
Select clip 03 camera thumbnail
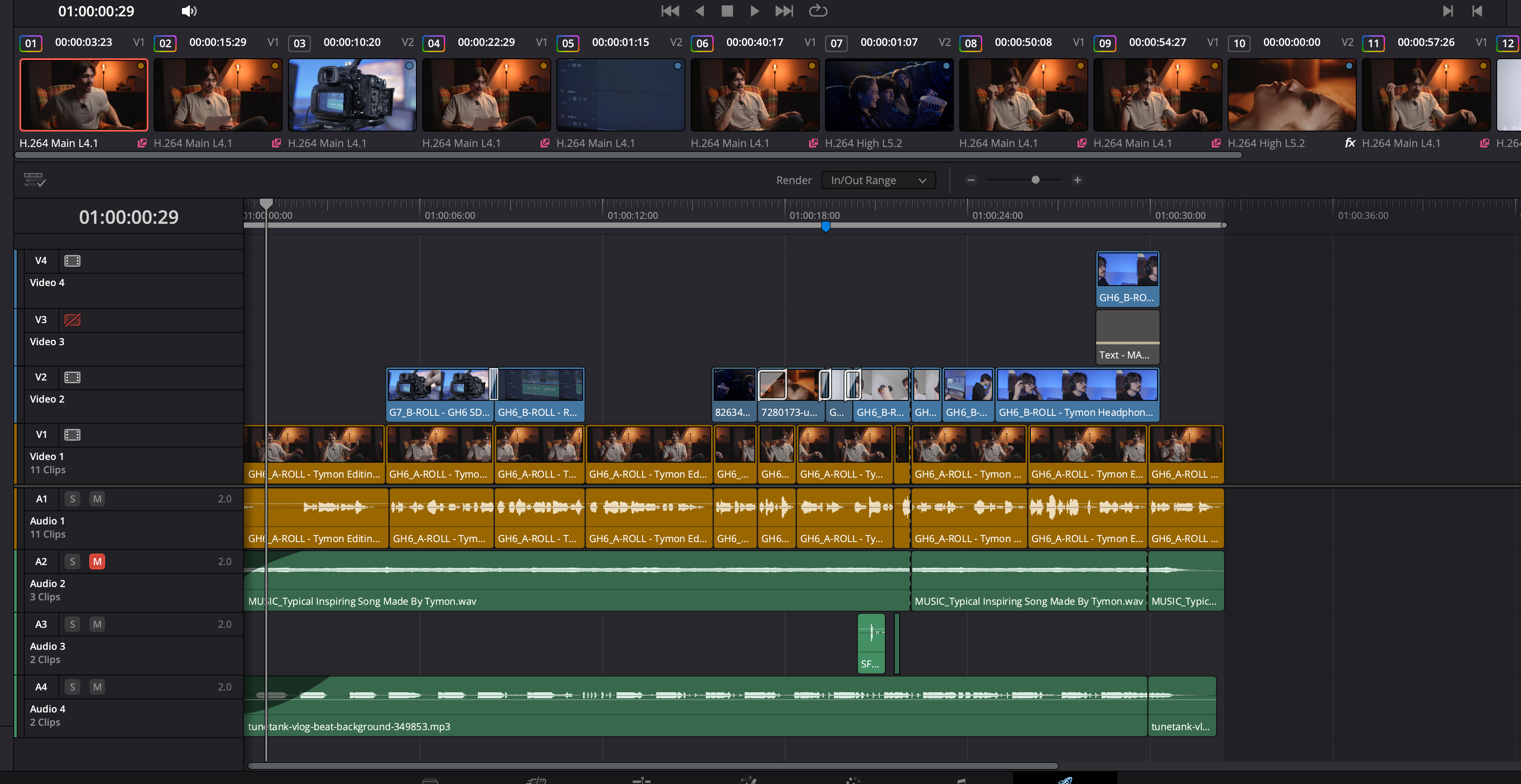(x=352, y=94)
